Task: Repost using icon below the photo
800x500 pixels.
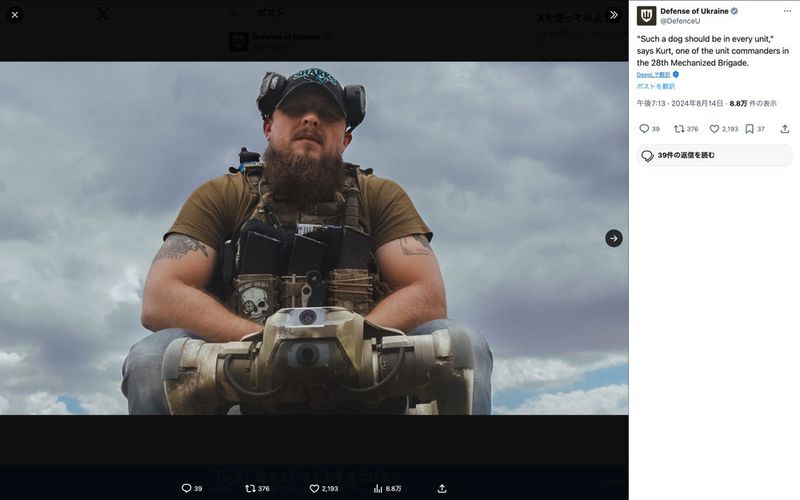Action: [x=251, y=488]
